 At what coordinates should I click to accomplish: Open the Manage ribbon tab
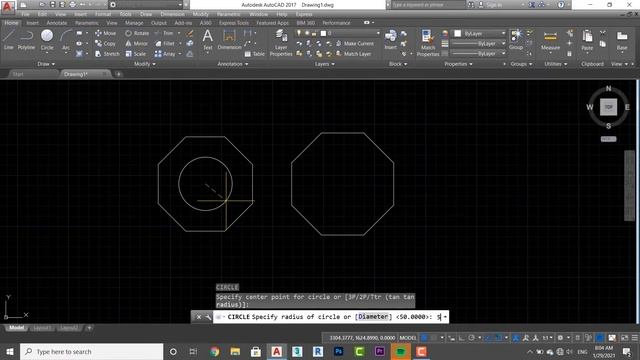(x=134, y=23)
